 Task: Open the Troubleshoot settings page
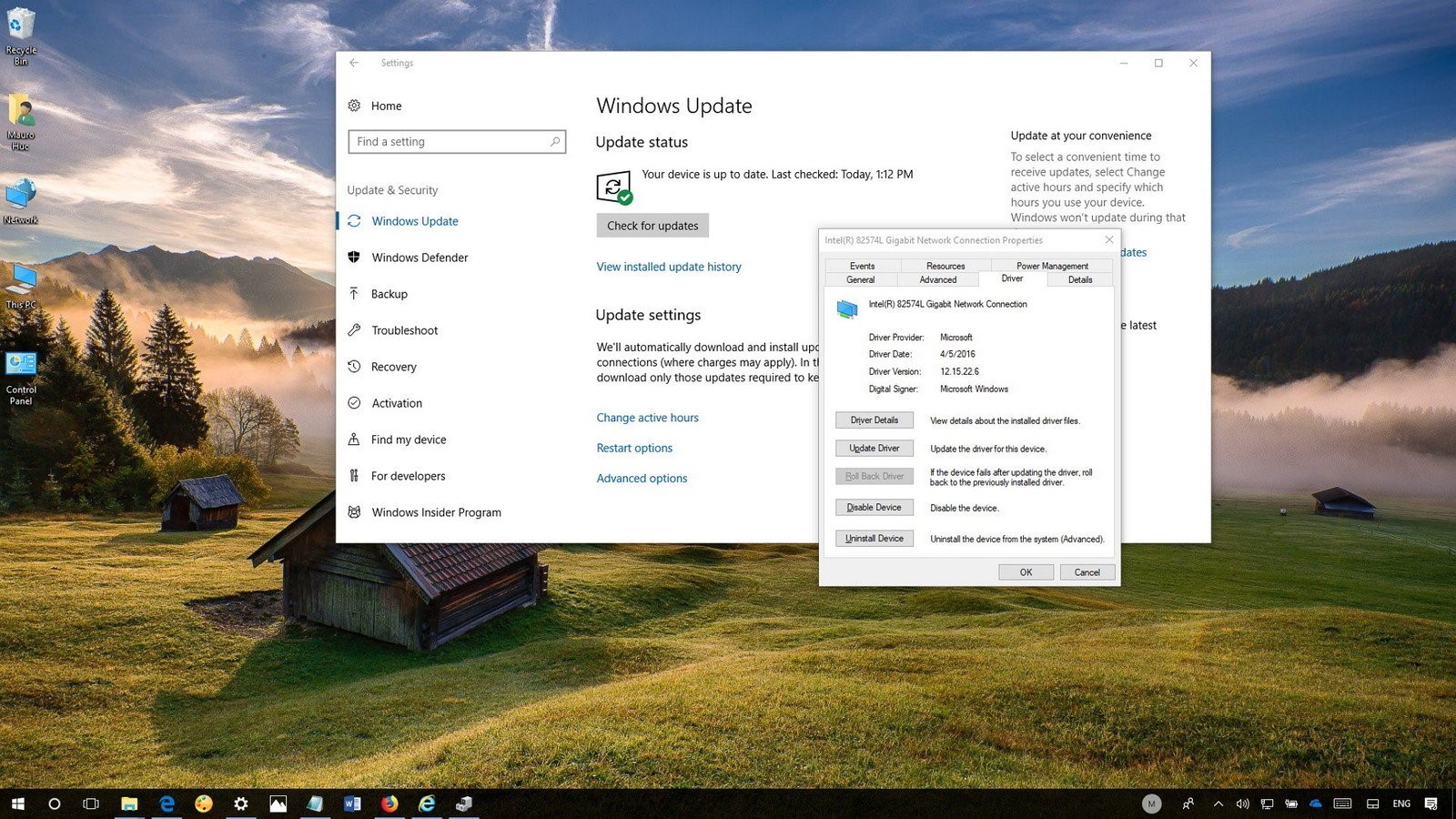pos(393,330)
